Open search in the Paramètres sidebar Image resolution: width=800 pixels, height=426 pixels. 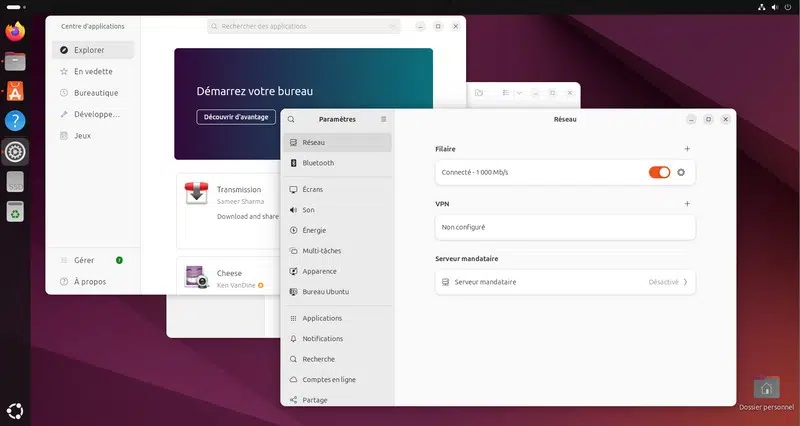[291, 119]
